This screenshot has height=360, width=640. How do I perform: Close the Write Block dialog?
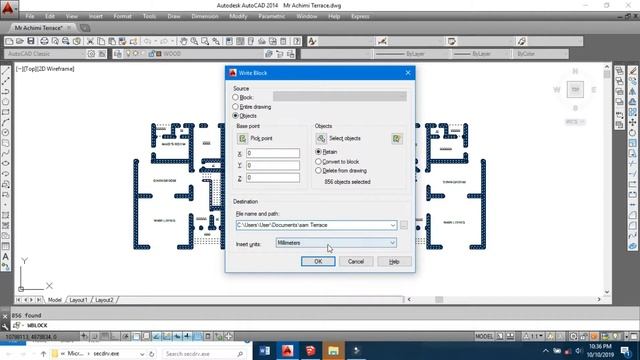click(x=408, y=73)
